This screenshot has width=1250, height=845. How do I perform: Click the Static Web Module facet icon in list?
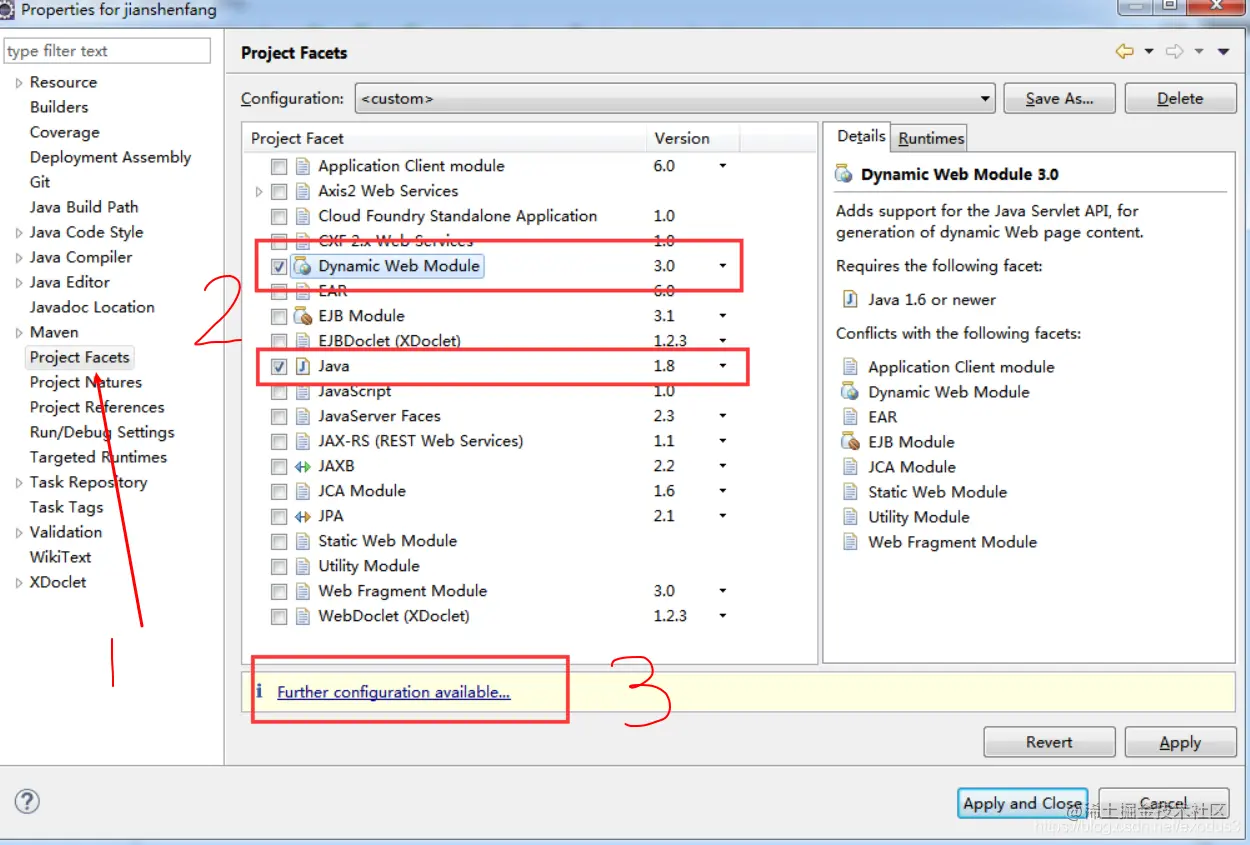pyautogui.click(x=303, y=541)
